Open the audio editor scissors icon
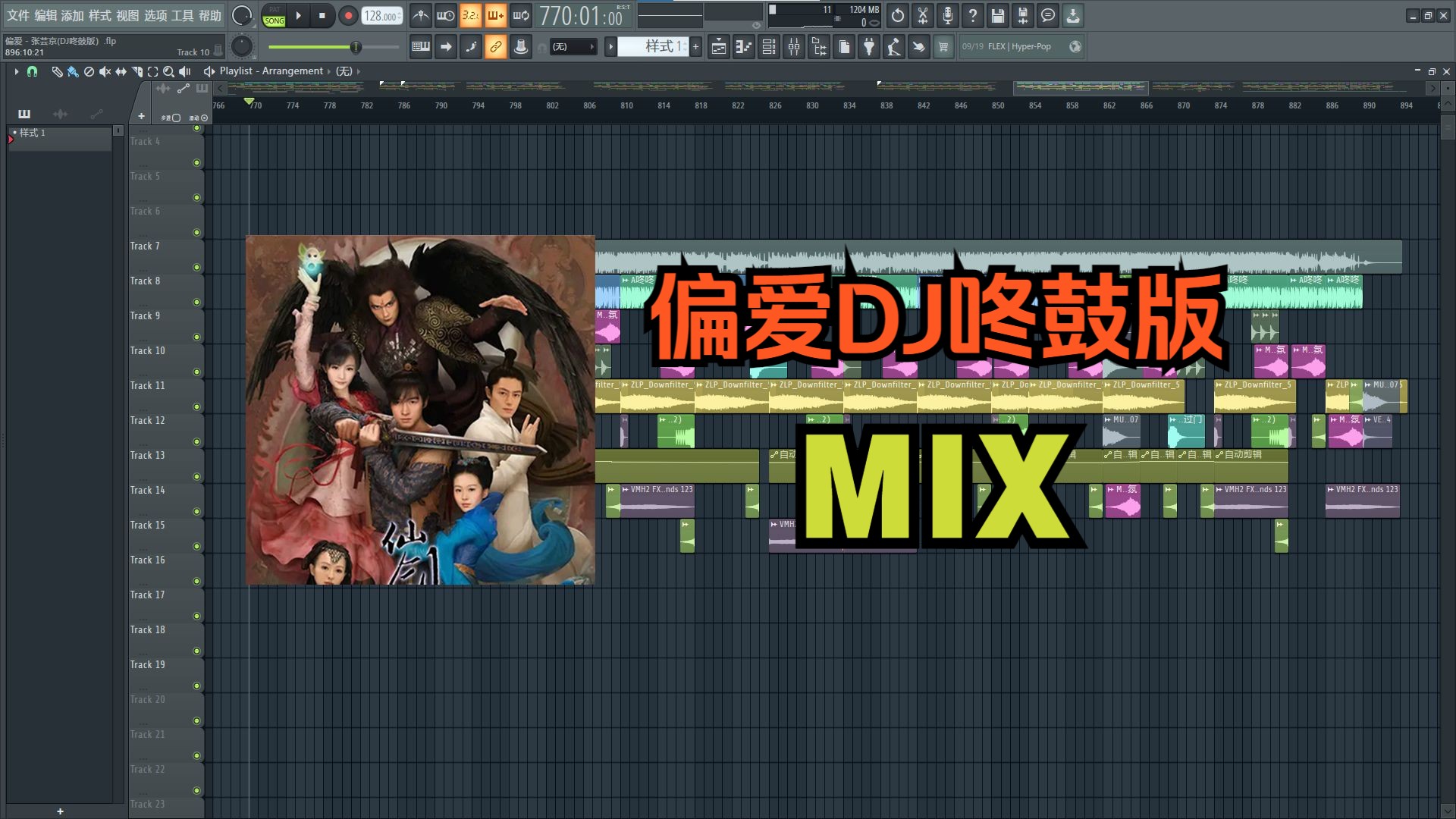 (x=923, y=15)
